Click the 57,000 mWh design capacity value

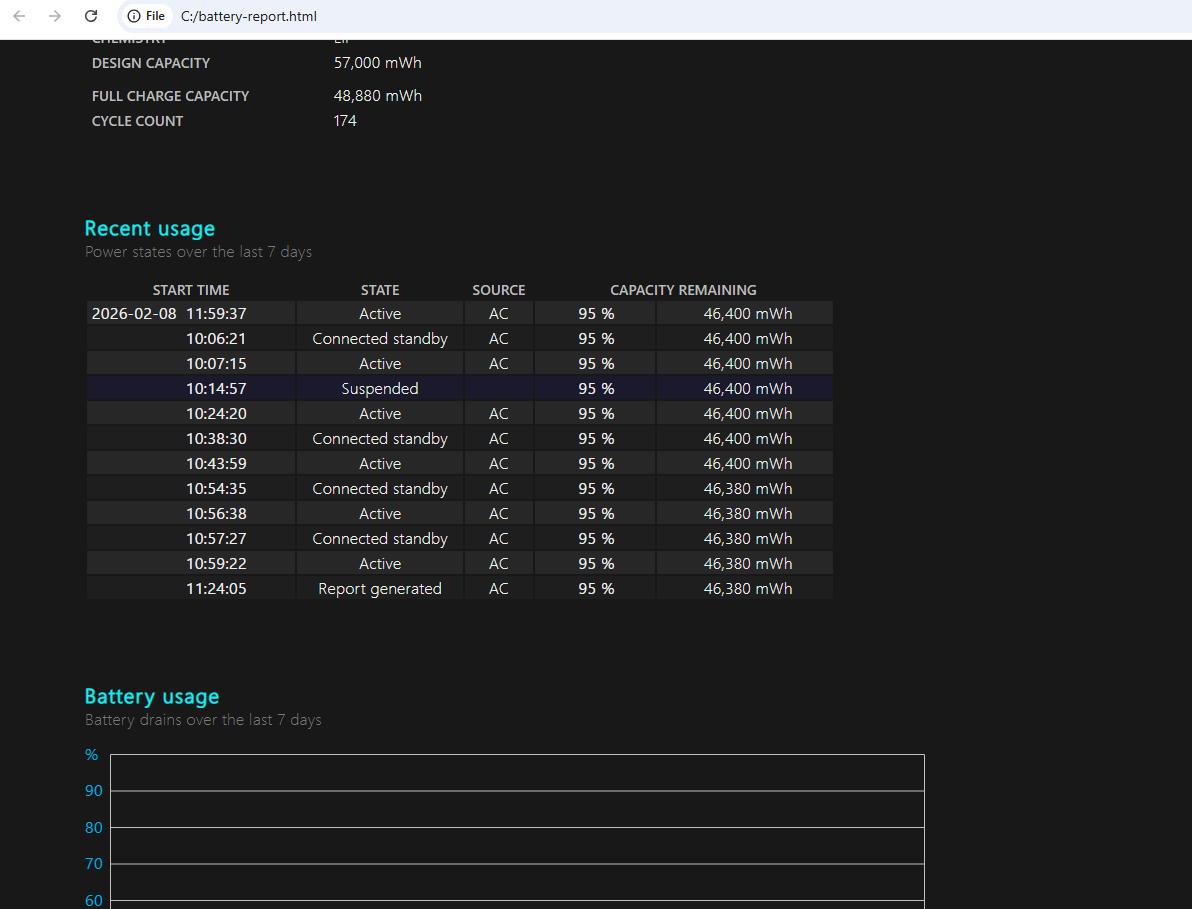point(377,63)
